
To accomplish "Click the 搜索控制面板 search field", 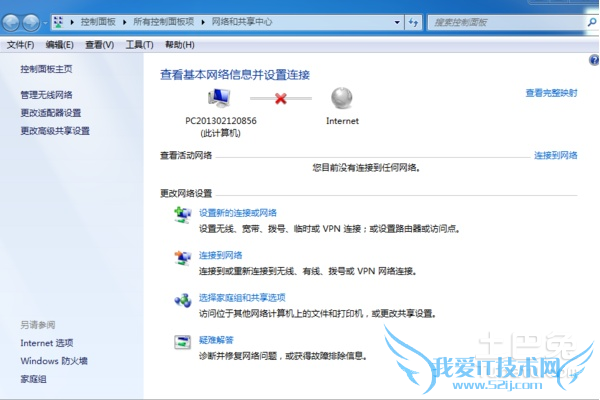I will tap(507, 23).
